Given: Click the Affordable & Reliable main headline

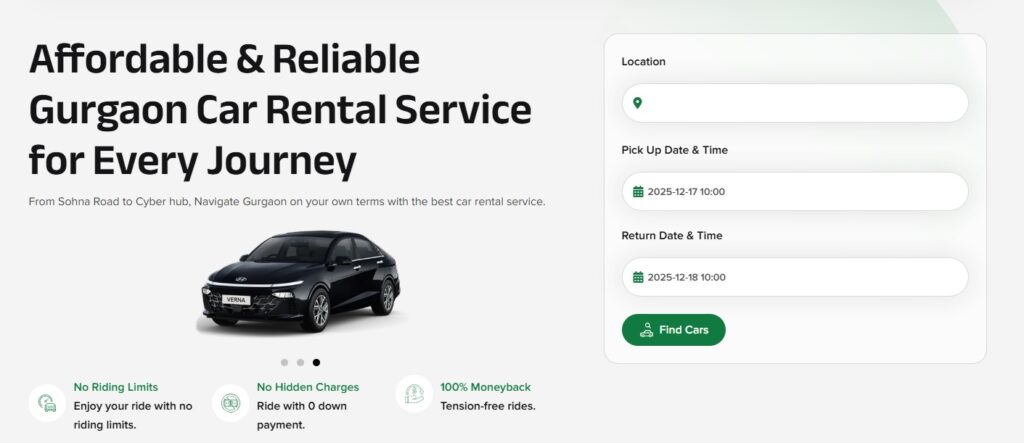Looking at the screenshot, I should (x=280, y=110).
